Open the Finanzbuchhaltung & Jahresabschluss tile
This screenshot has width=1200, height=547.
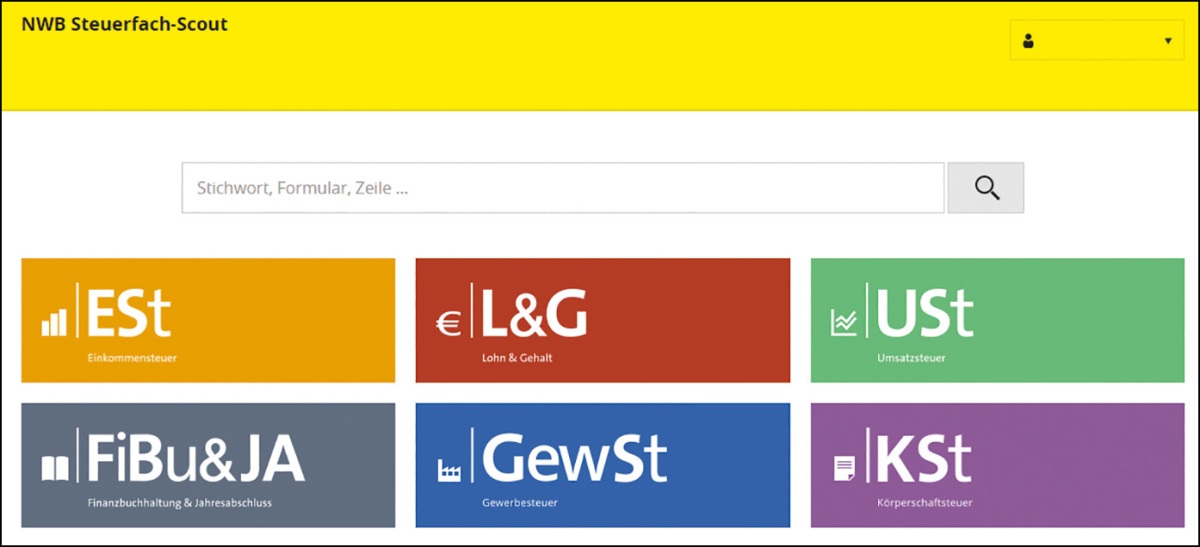tap(208, 465)
